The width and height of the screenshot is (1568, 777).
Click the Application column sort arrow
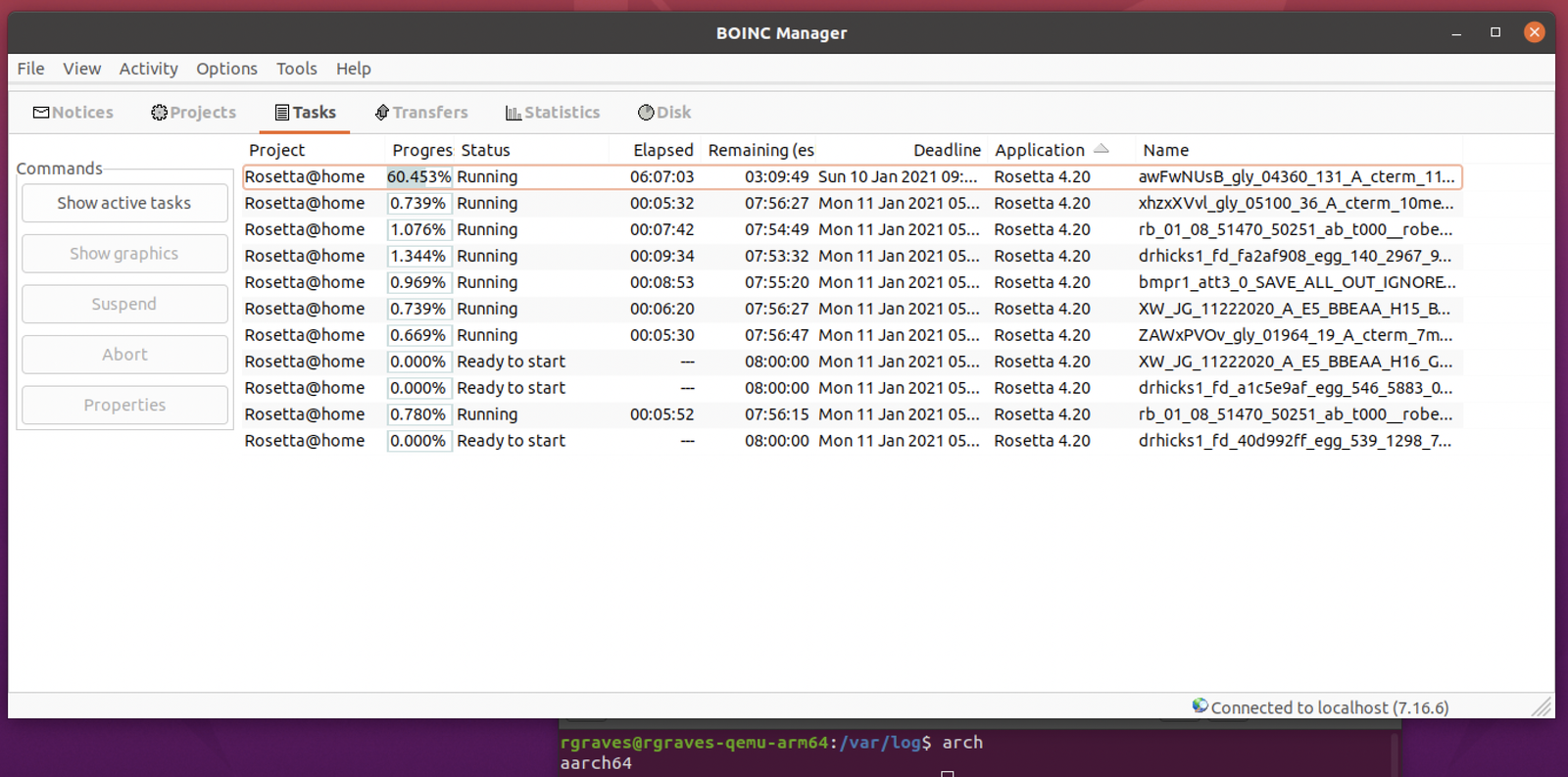pyautogui.click(x=1101, y=149)
